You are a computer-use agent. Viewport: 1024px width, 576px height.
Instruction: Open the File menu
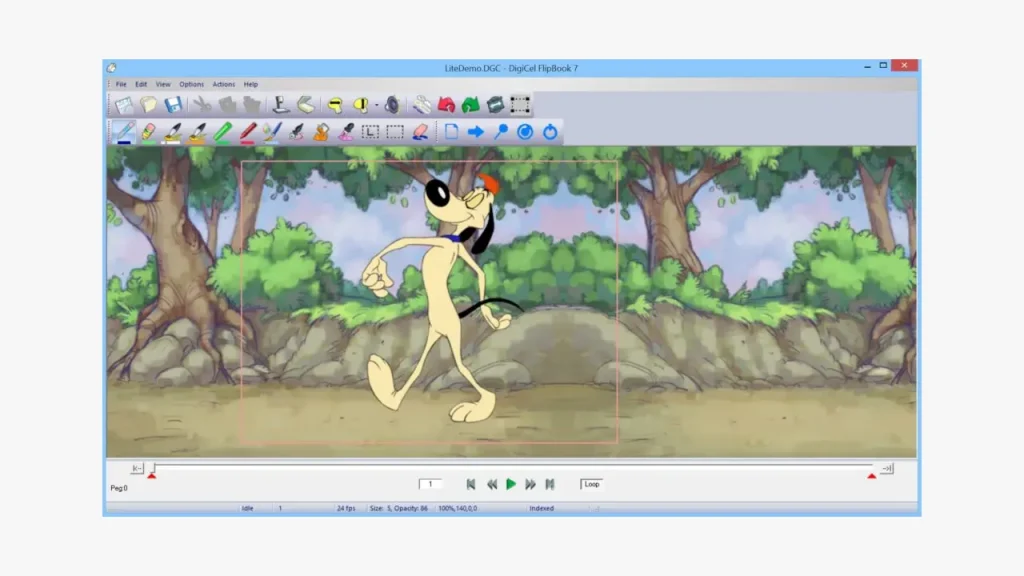pyautogui.click(x=121, y=84)
